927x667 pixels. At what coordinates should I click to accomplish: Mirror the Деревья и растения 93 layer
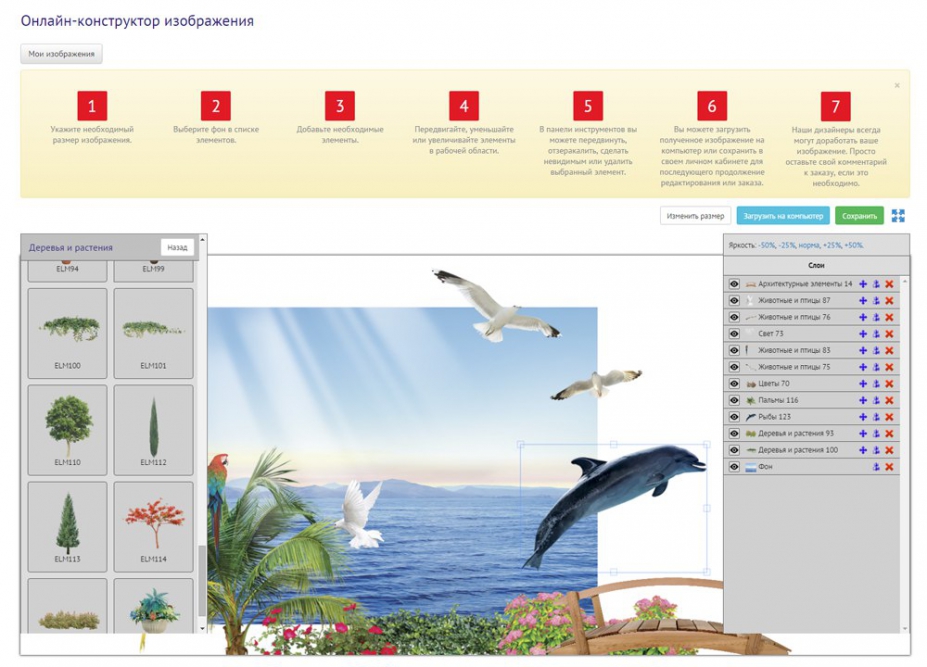click(x=876, y=433)
